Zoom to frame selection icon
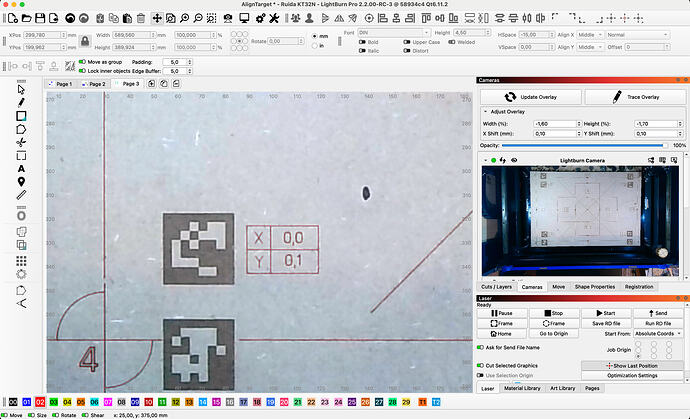690x419 pixels. (x=212, y=18)
